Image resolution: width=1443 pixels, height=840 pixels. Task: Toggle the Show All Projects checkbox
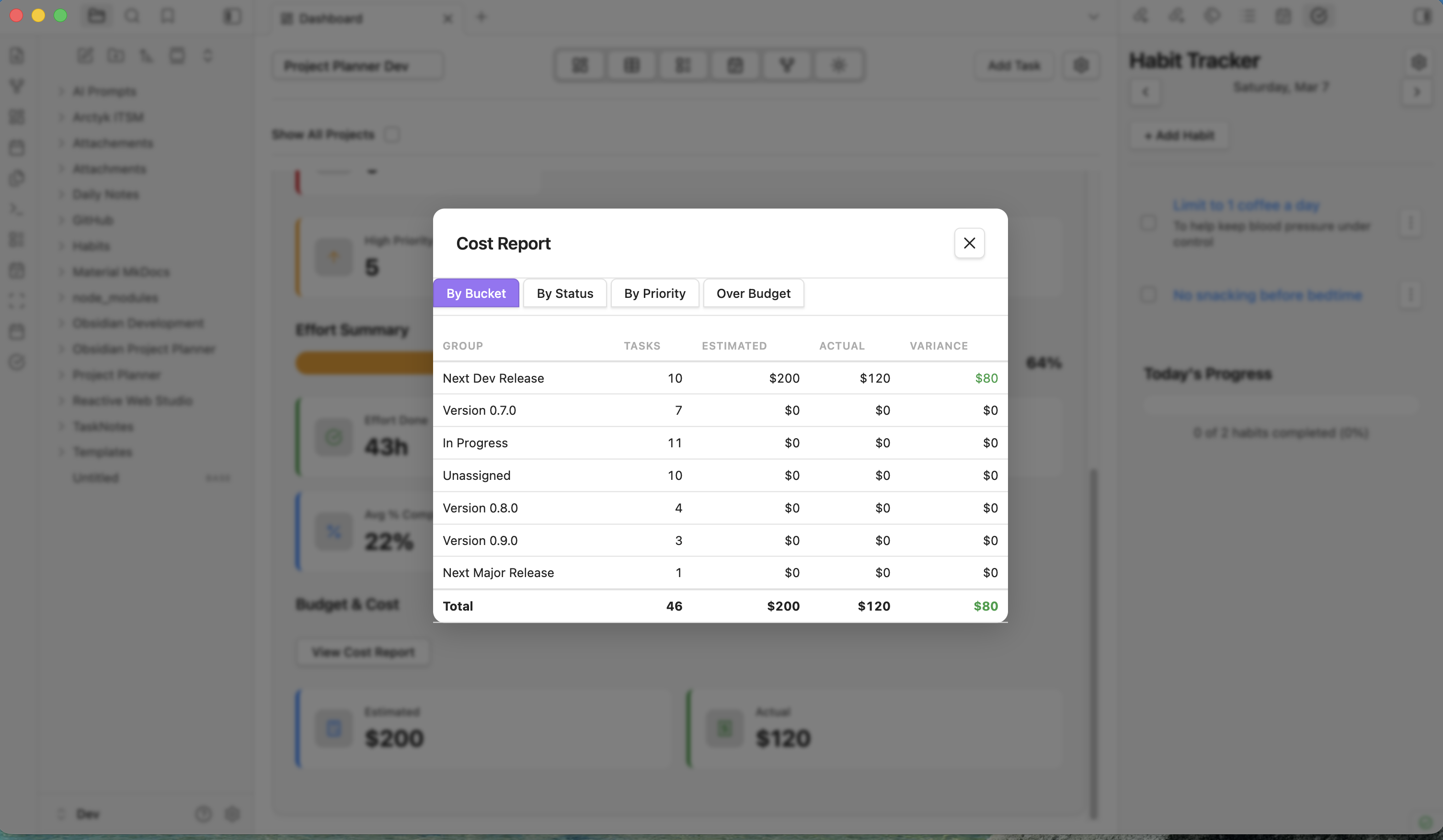click(x=393, y=134)
